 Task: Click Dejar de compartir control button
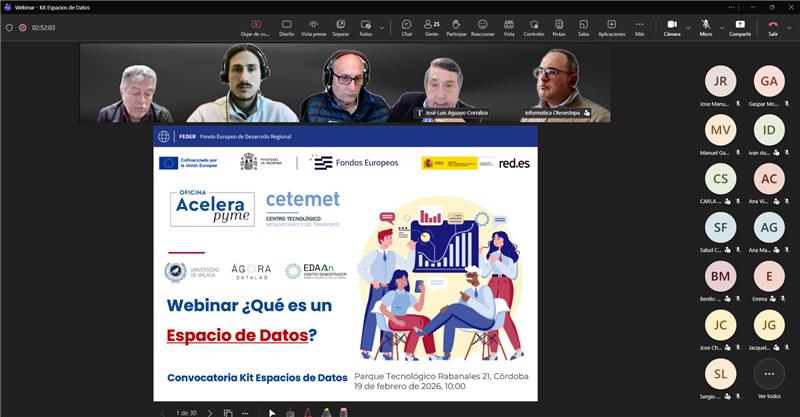tap(257, 27)
